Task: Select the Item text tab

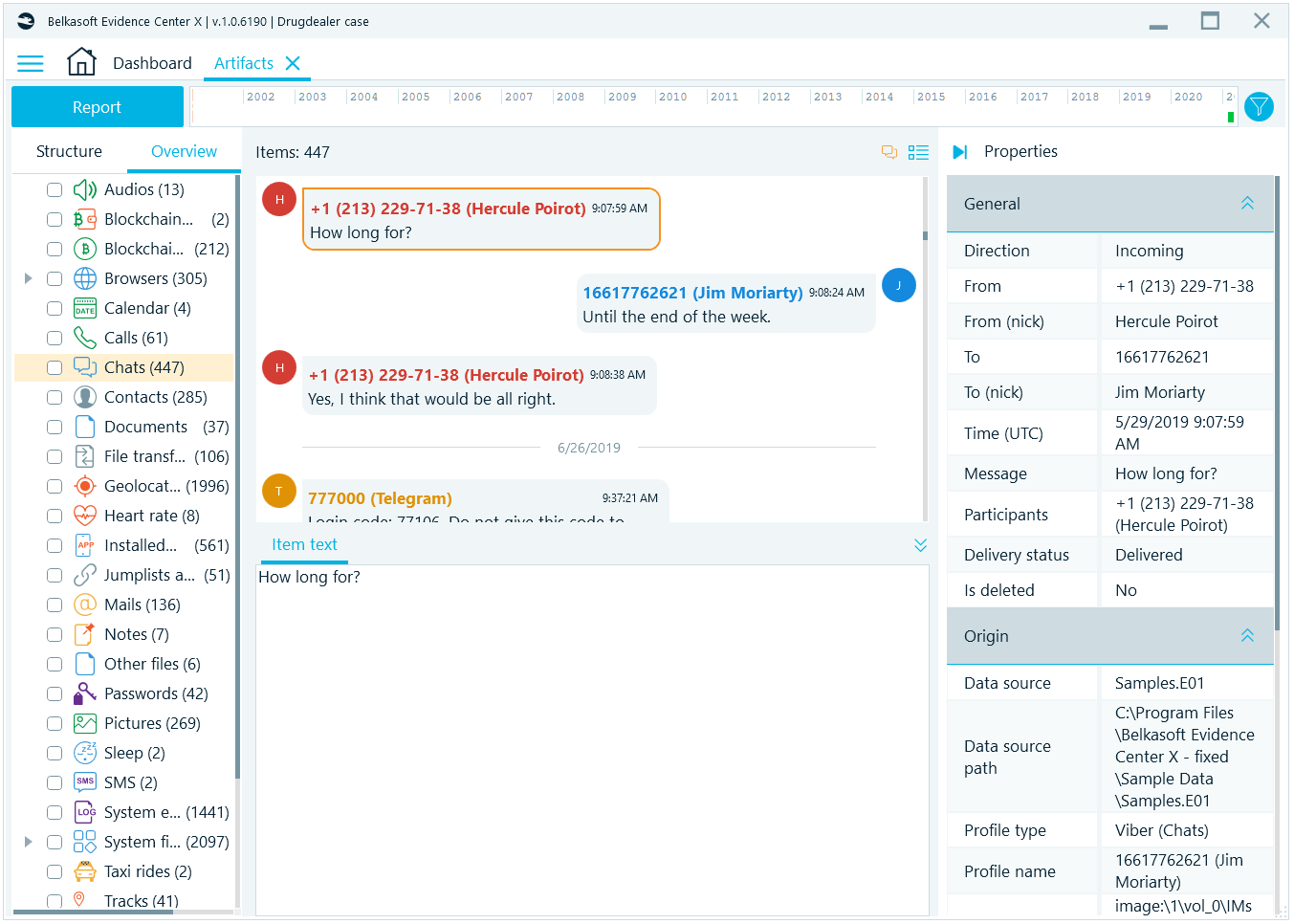Action: [x=304, y=544]
